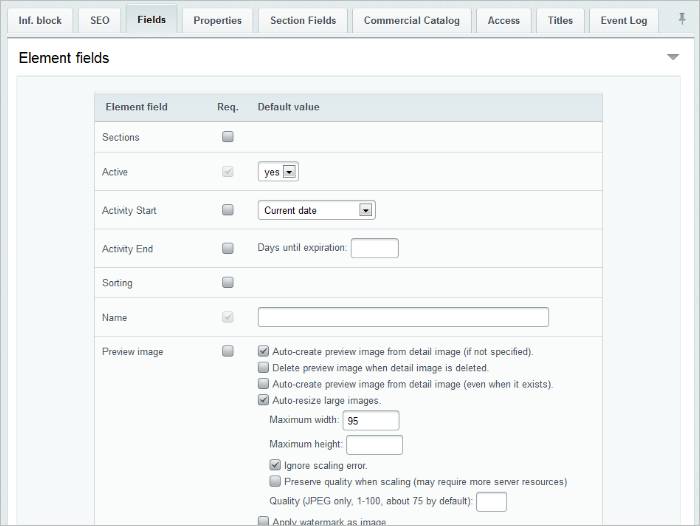Screen dimensions: 700x526
Task: Toggle required checkbox for Activity Start
Action: (x=228, y=210)
